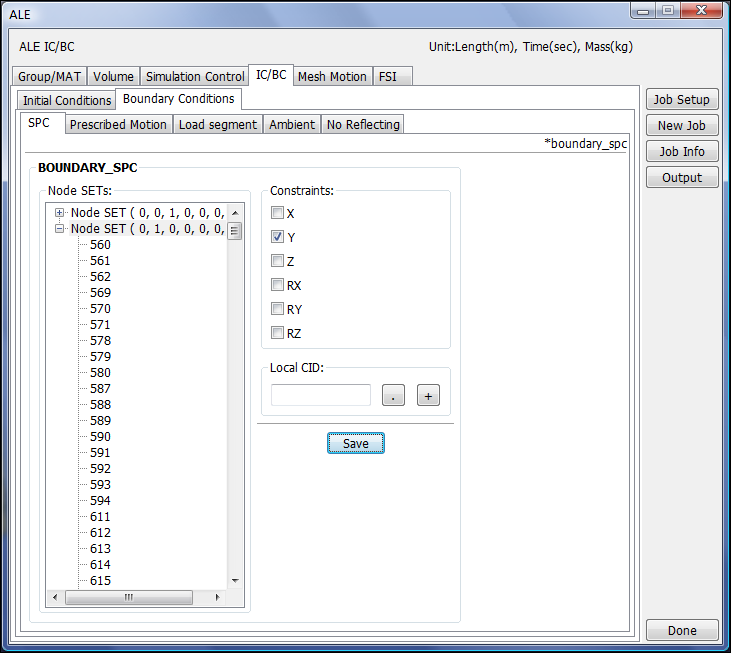Click the dot button beside Local CID

coord(394,396)
